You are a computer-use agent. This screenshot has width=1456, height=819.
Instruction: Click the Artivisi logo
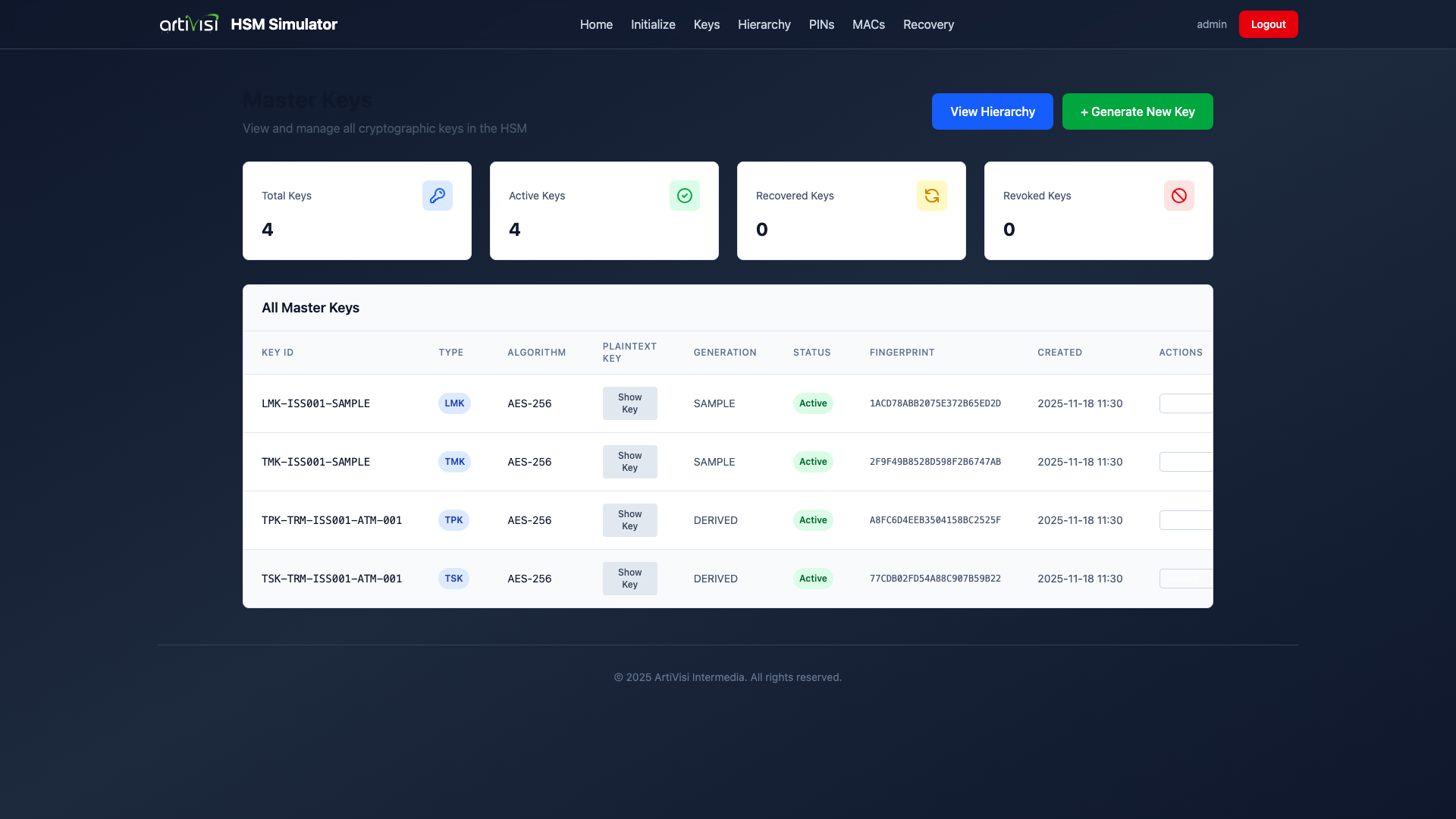point(189,24)
